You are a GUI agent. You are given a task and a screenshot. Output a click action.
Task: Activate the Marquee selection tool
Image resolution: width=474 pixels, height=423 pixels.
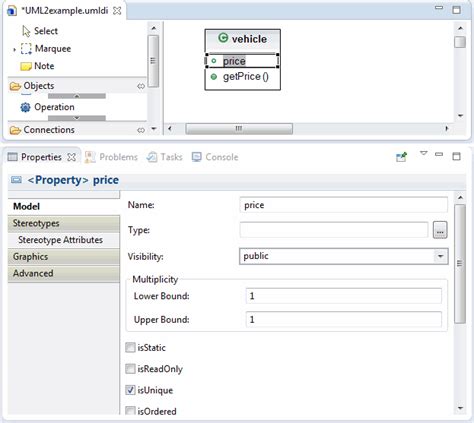pos(46,49)
